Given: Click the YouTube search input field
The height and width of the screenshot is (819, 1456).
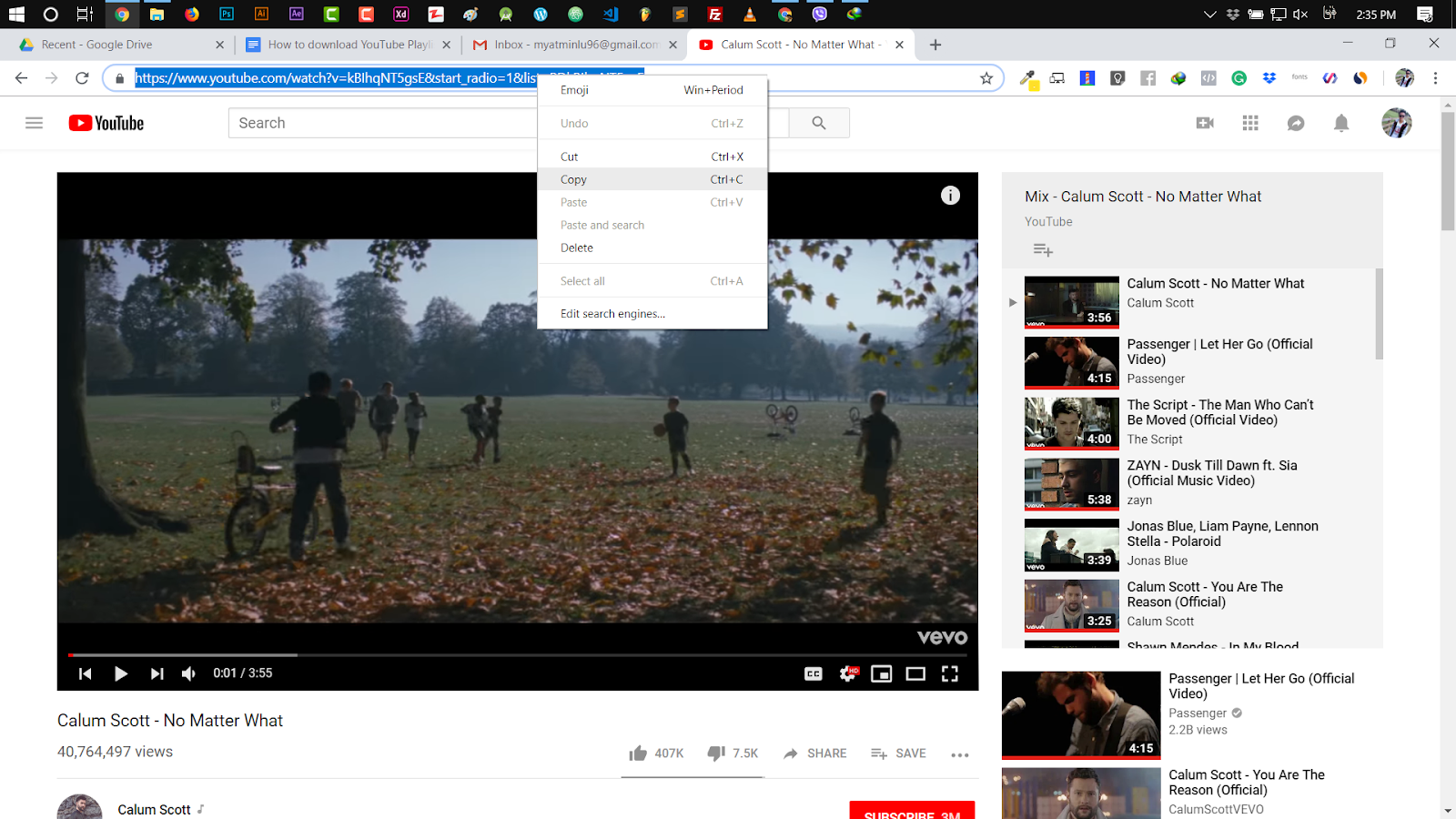Looking at the screenshot, I should pyautogui.click(x=382, y=123).
